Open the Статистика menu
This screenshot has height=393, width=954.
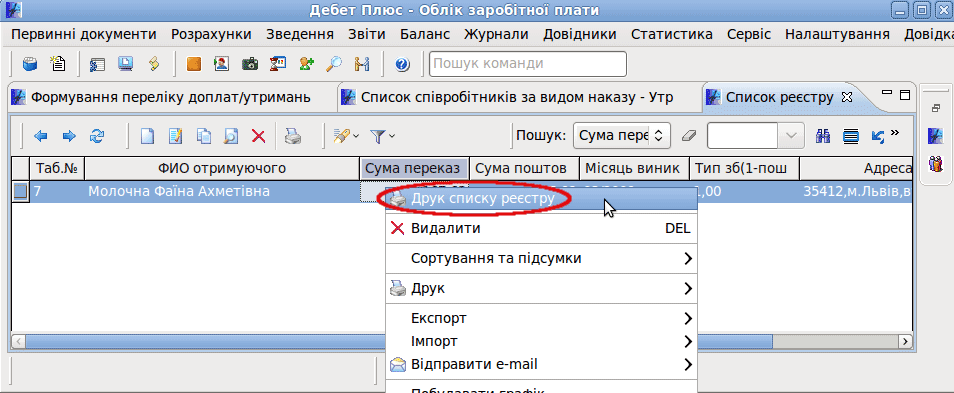tap(672, 34)
